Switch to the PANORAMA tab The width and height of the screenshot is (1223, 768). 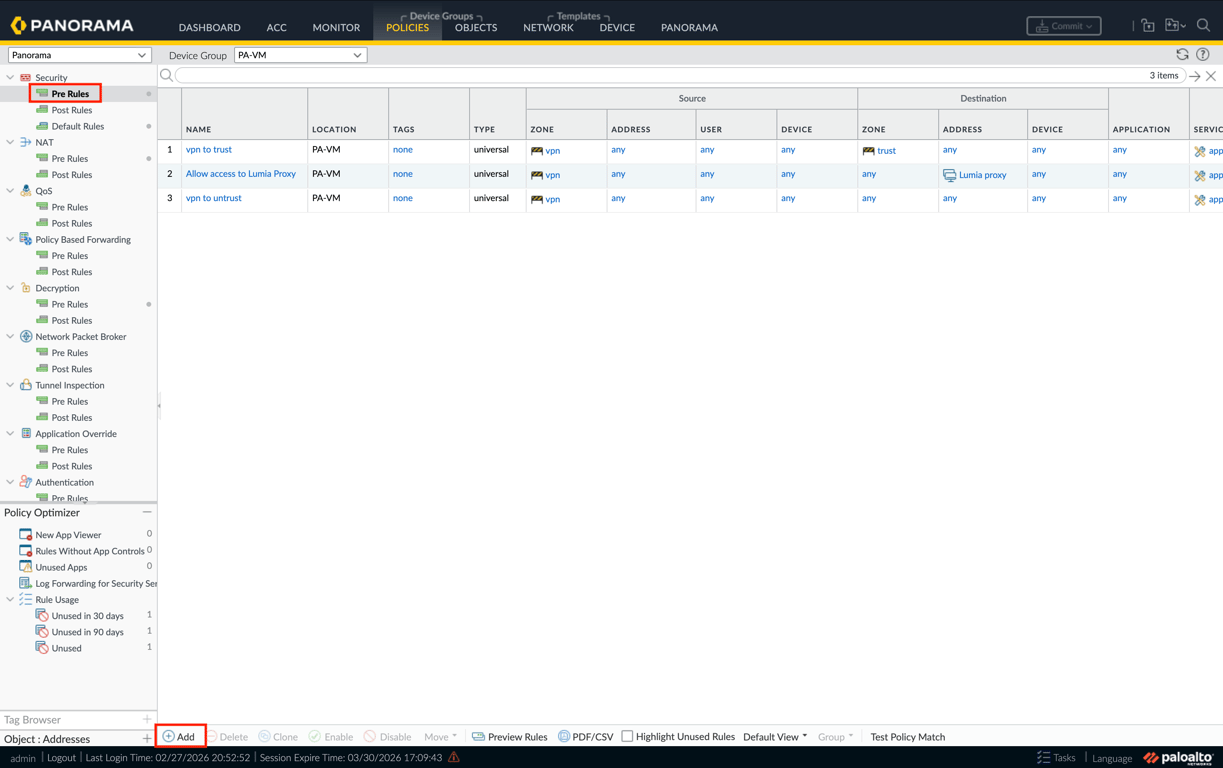pyautogui.click(x=689, y=28)
